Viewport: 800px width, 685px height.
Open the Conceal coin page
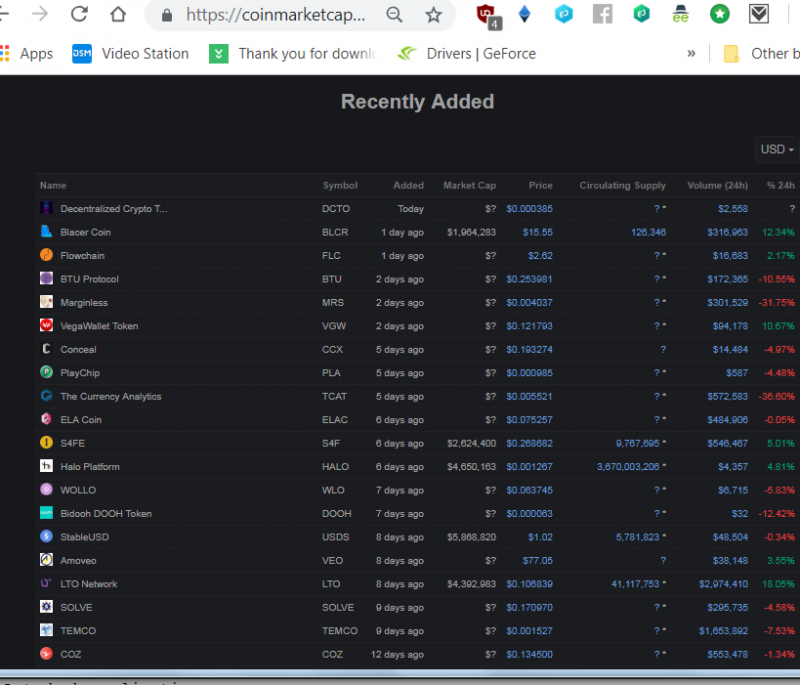coord(79,349)
